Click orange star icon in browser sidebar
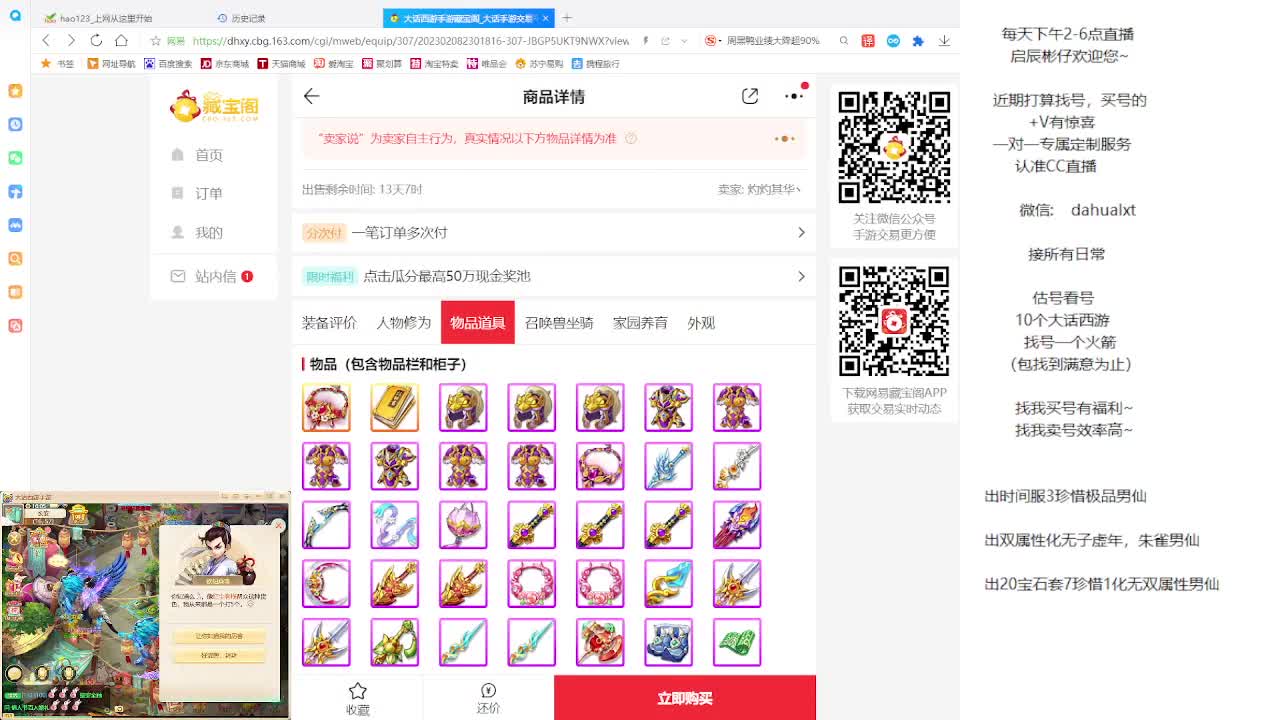The image size is (1280, 720). pos(15,91)
